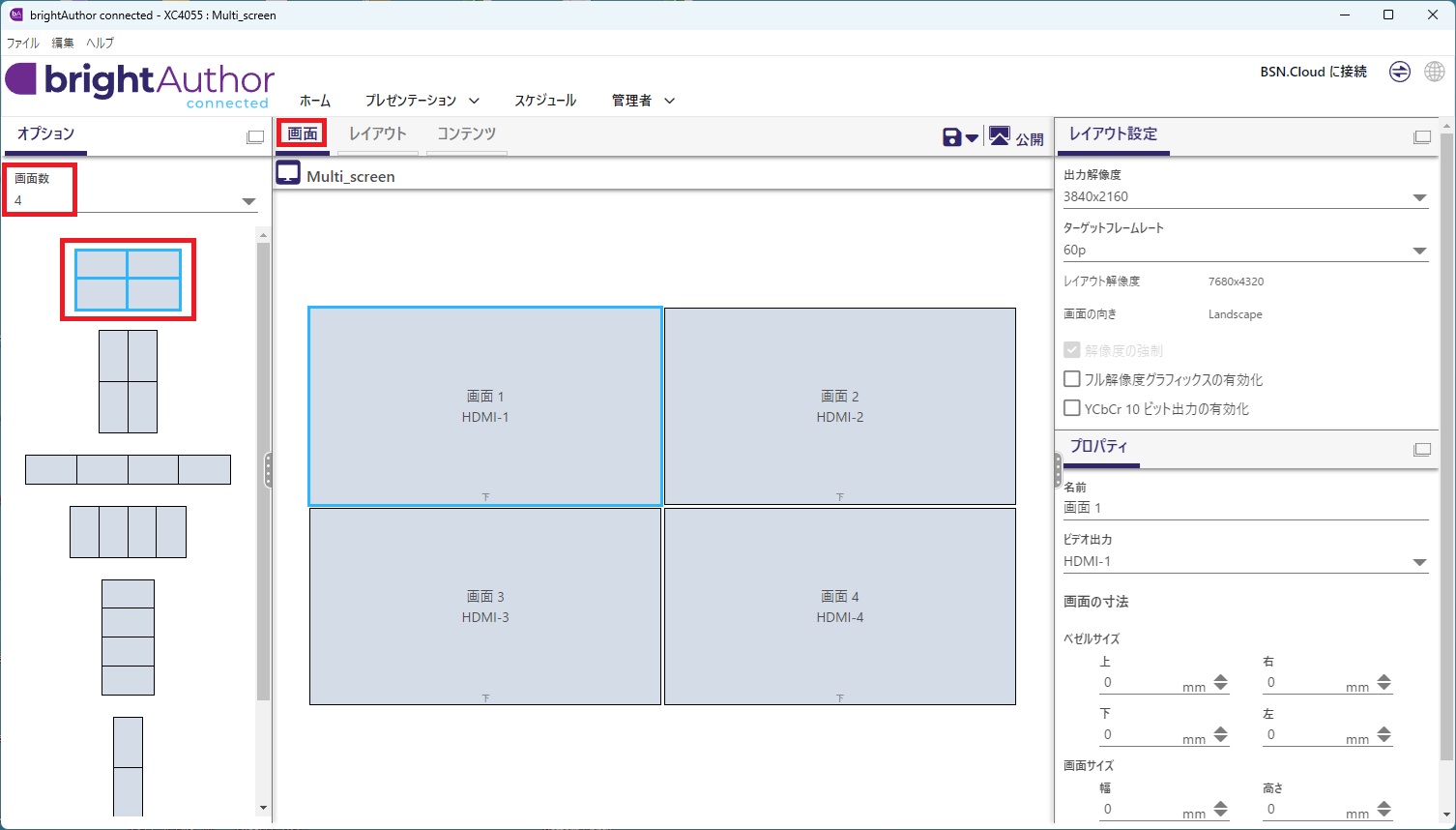
Task: Click the Multi_screen presentation name
Action: click(x=351, y=177)
